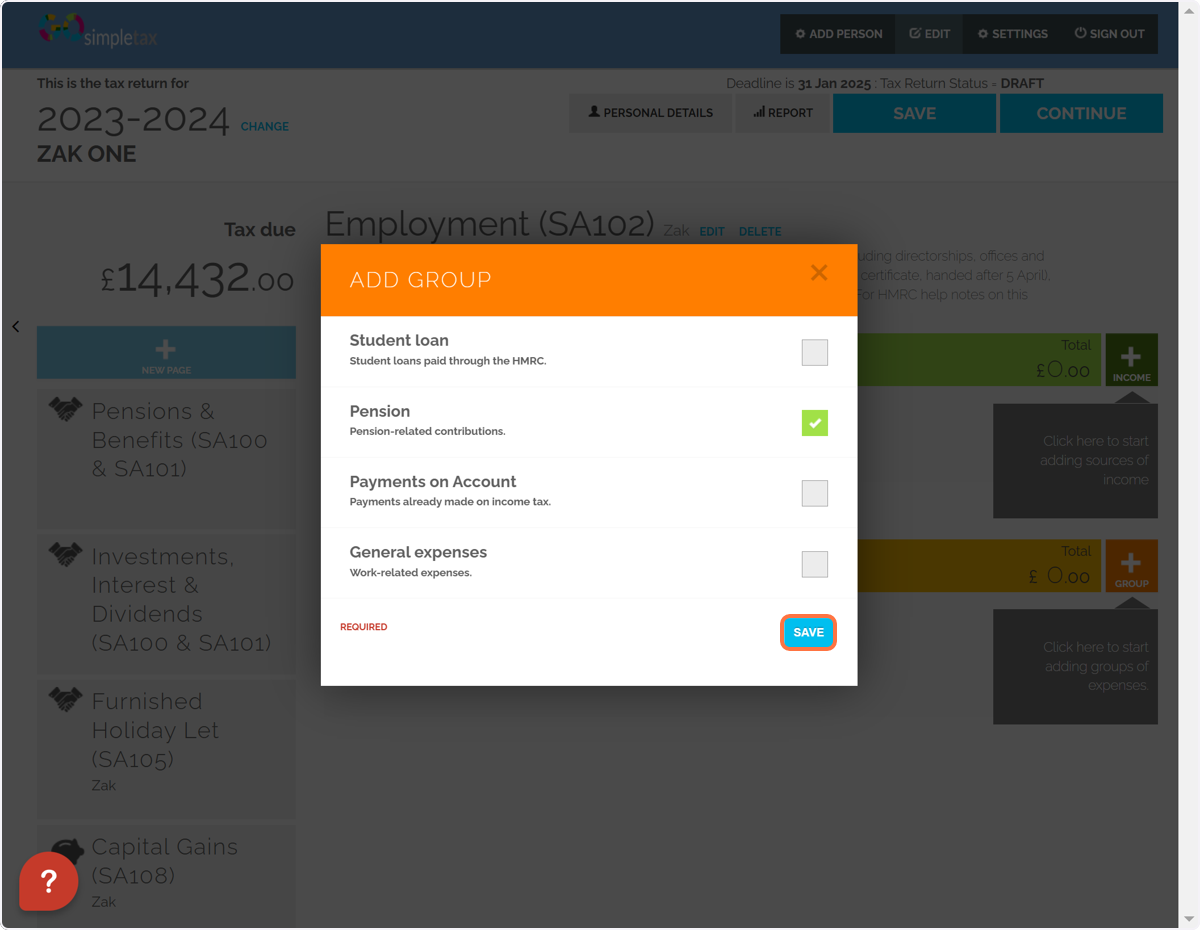Open the Edit menu in the top bar
The height and width of the screenshot is (930, 1200).
[929, 34]
